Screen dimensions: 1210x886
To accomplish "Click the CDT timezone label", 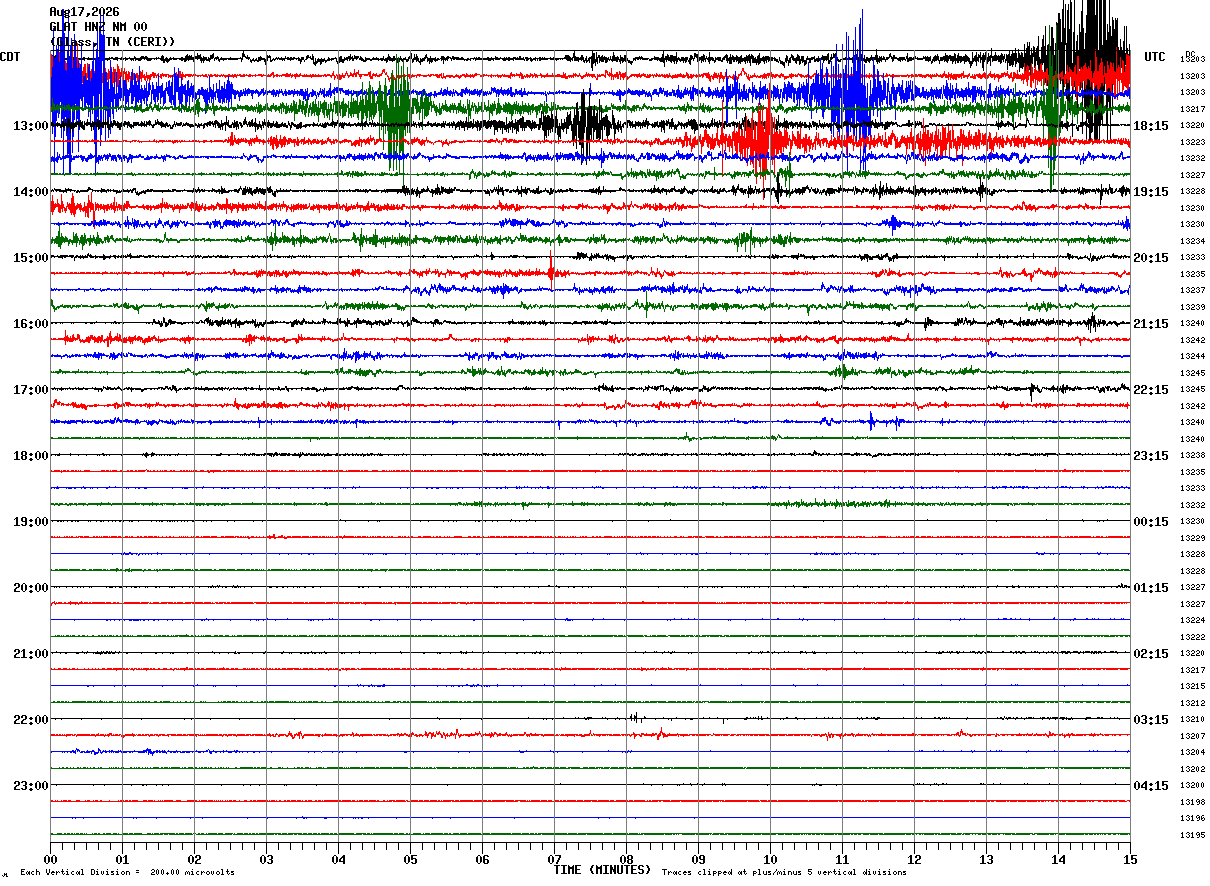I will 10,57.
